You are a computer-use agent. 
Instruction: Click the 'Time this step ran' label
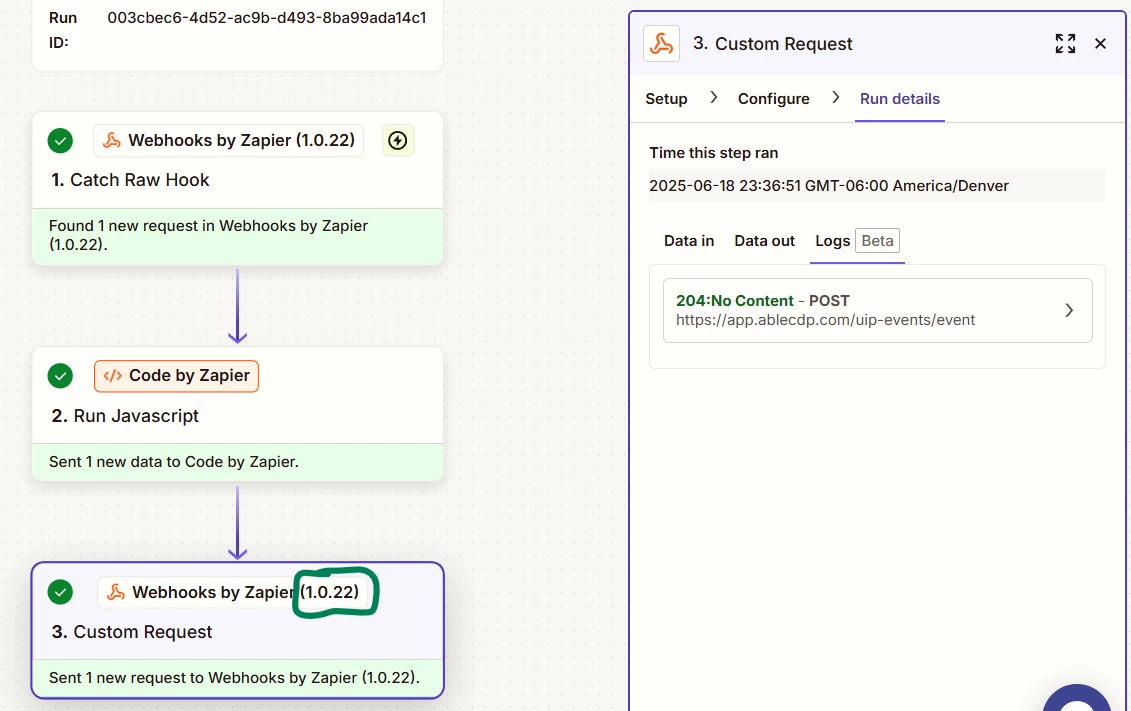(713, 153)
